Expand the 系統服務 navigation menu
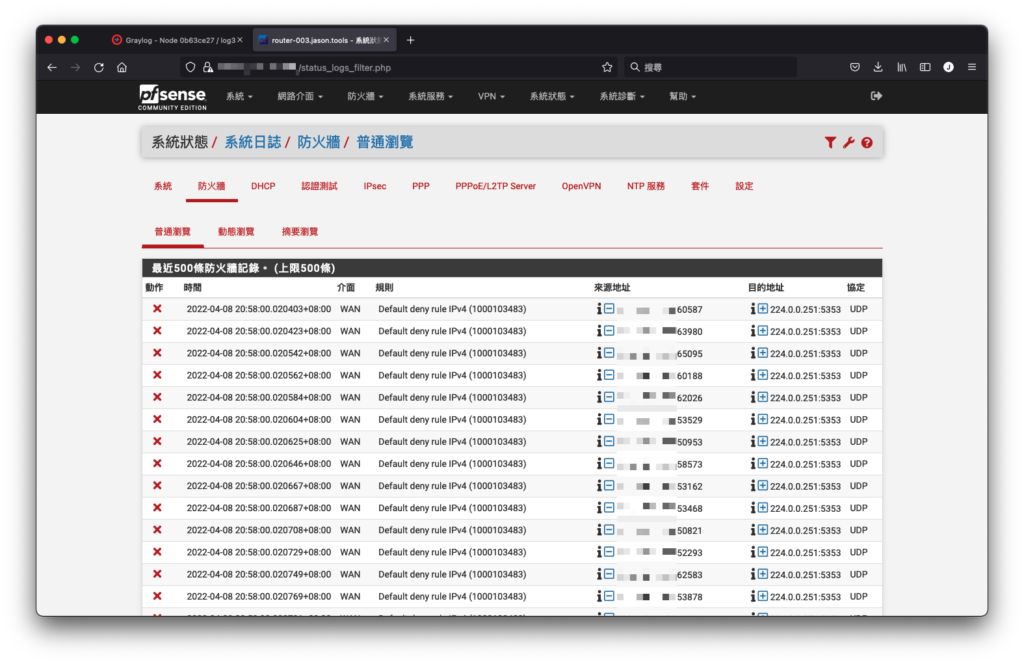 click(x=430, y=96)
